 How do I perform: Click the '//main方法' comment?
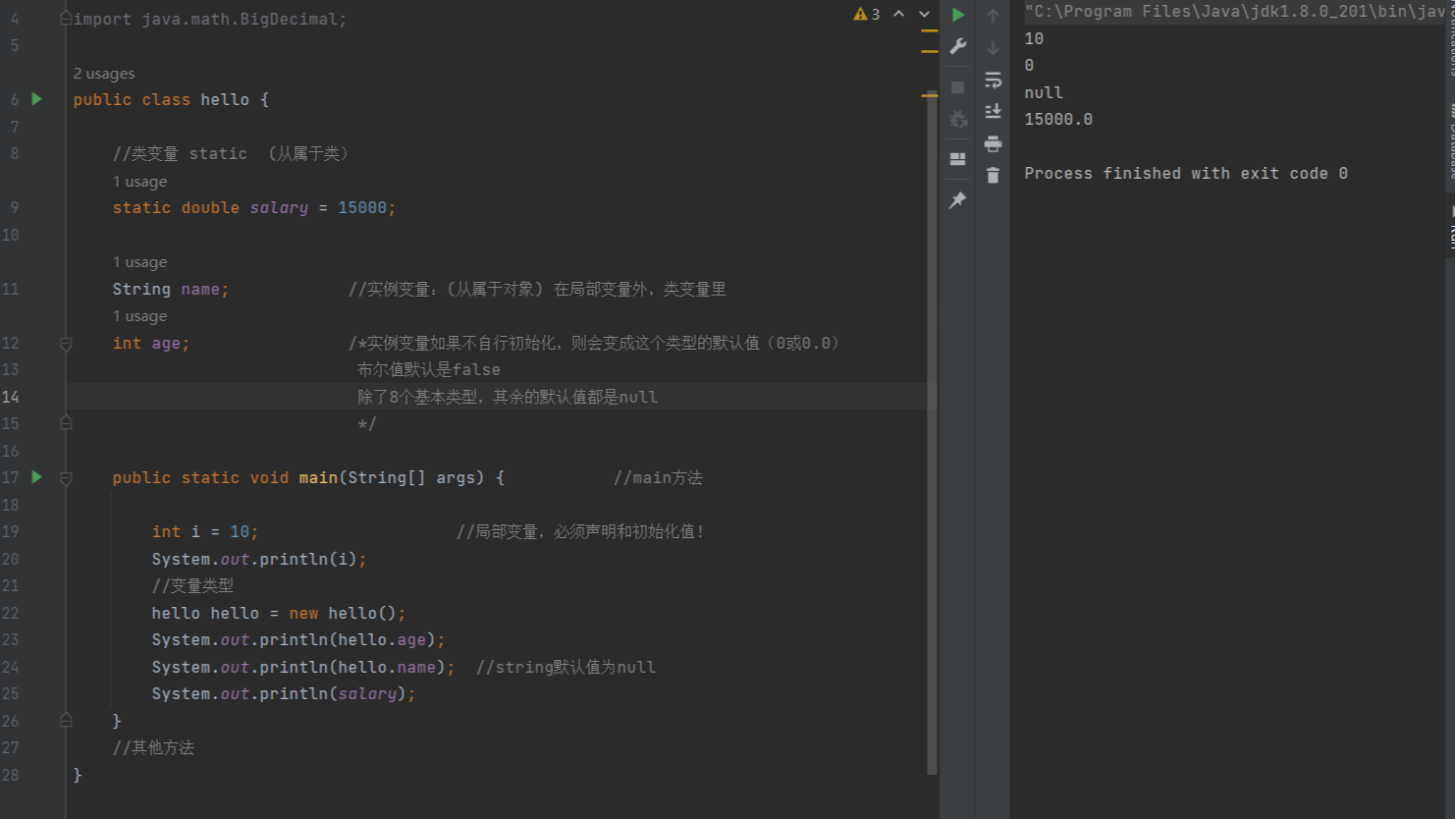658,477
